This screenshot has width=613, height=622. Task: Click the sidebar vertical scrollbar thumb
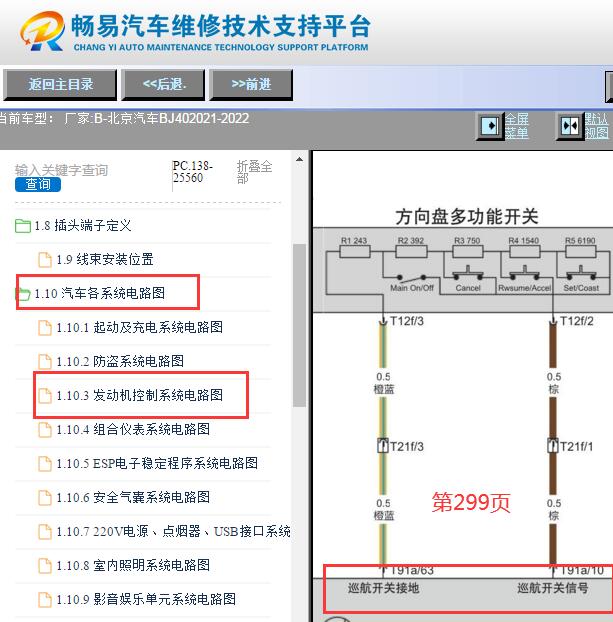300,325
